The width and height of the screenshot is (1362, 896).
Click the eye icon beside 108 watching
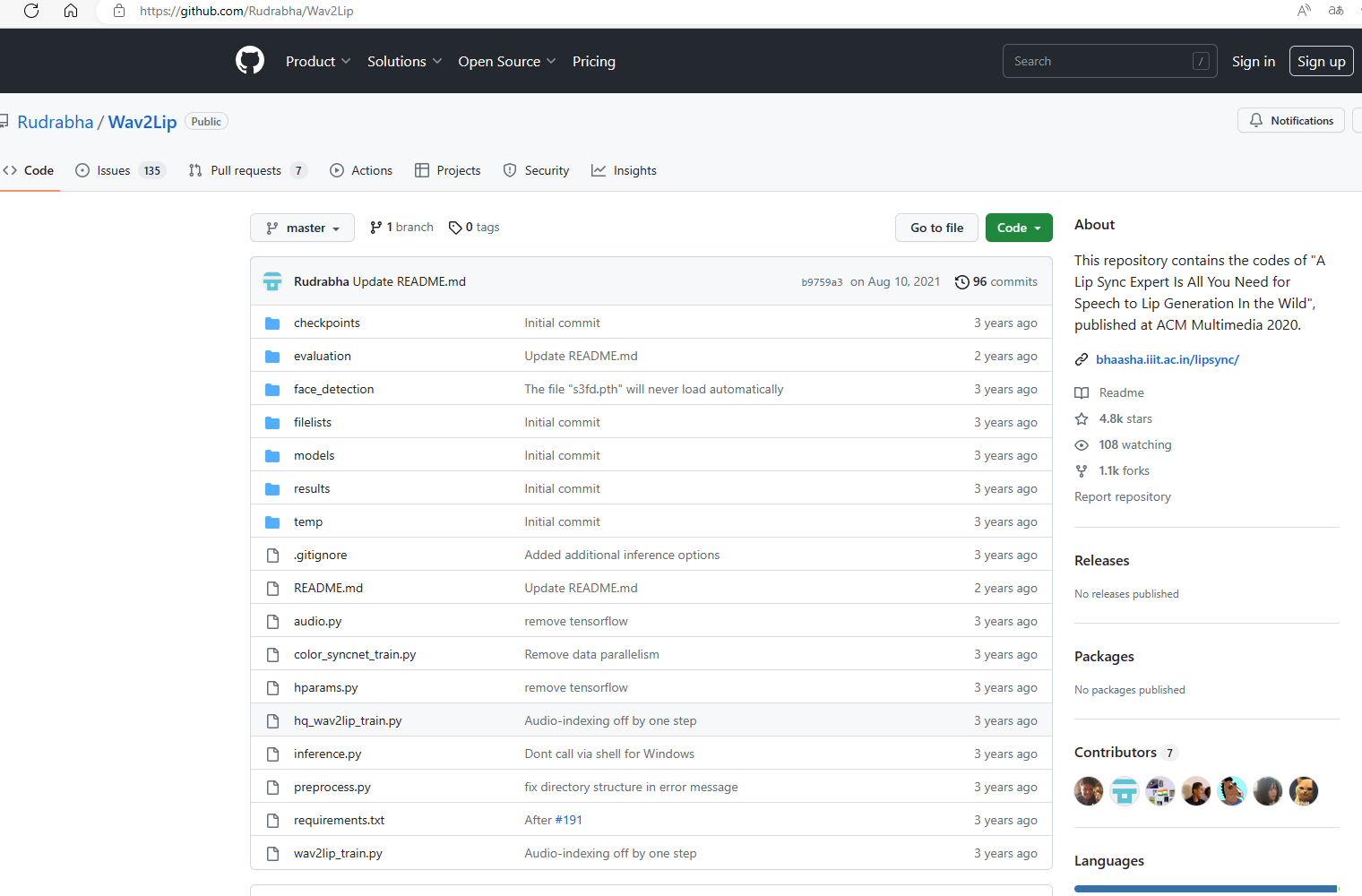(1082, 444)
